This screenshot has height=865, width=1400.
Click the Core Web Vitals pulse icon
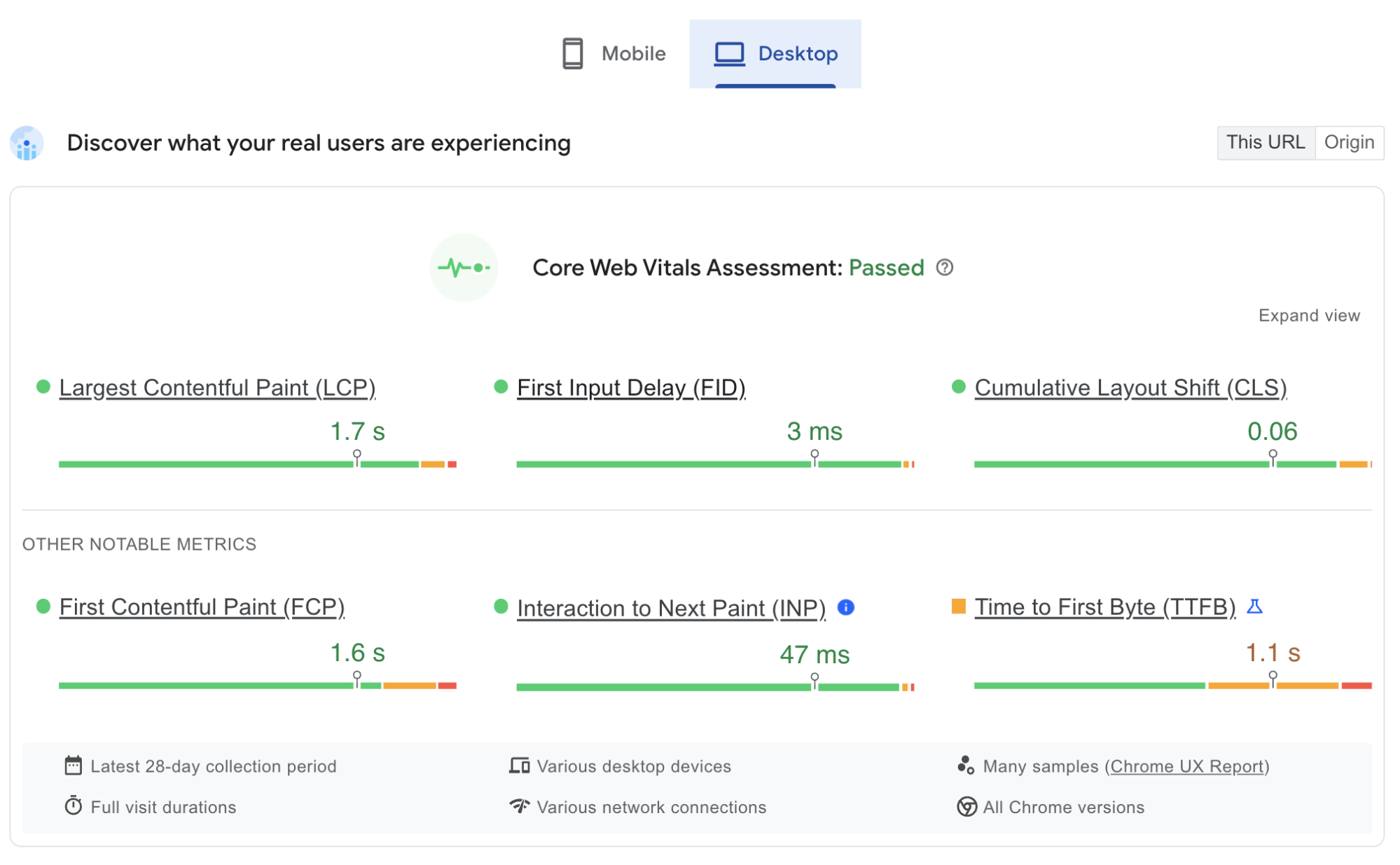[x=463, y=268]
